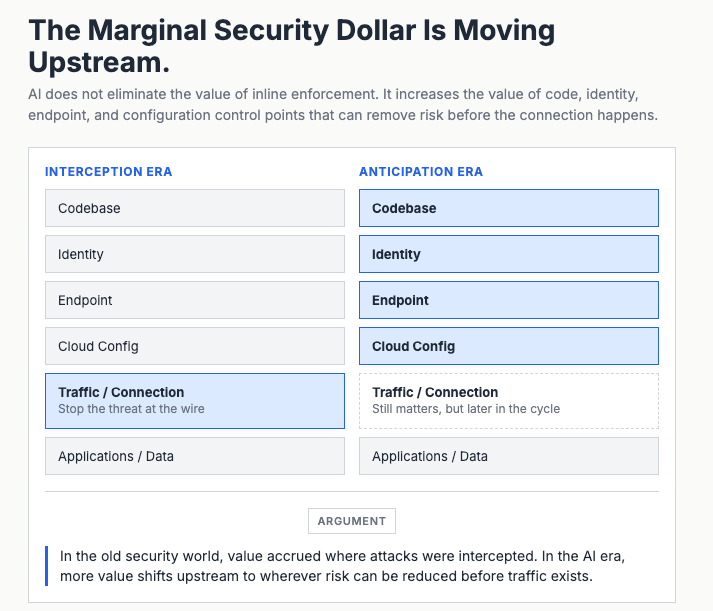This screenshot has height=611, width=713.
Task: Select Applications / Data under Anticipation Era
Action: 509,456
